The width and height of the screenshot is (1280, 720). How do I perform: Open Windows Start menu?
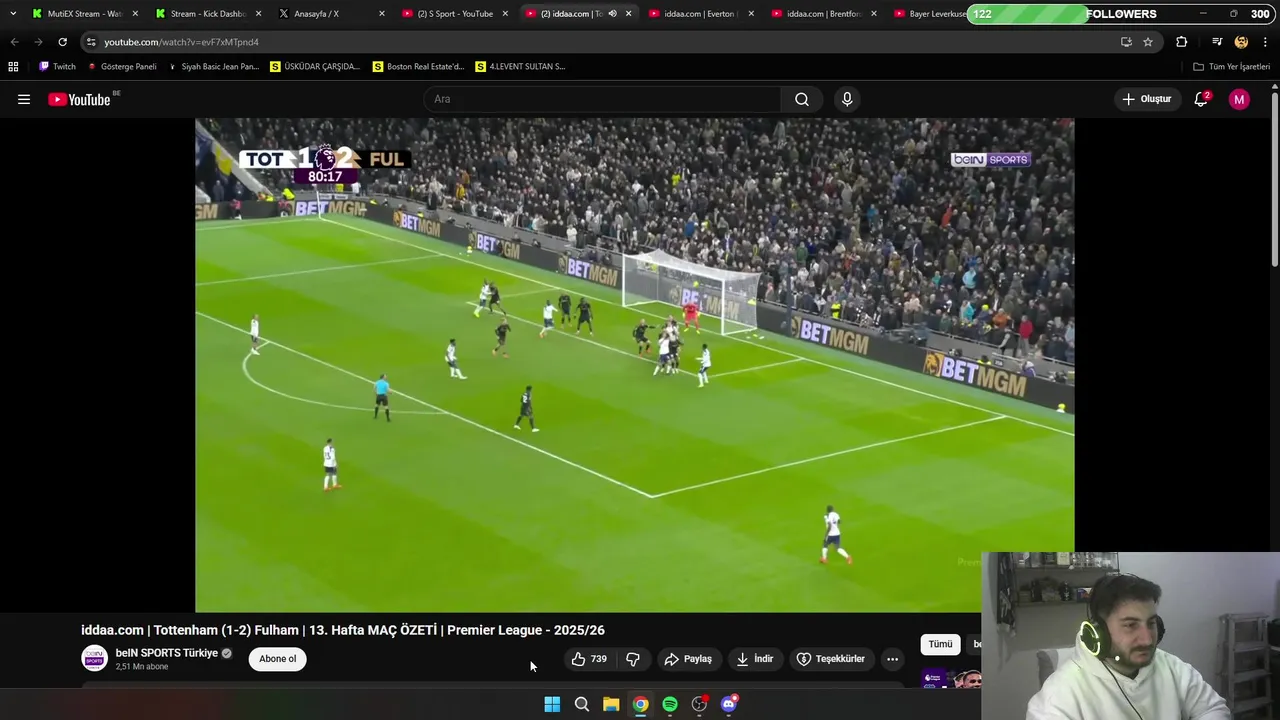[x=552, y=704]
